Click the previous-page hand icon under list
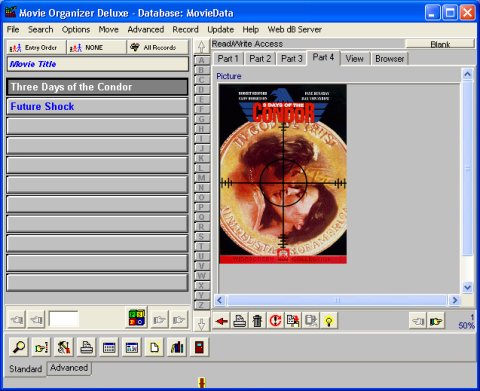The width and height of the screenshot is (480, 391). (36, 320)
